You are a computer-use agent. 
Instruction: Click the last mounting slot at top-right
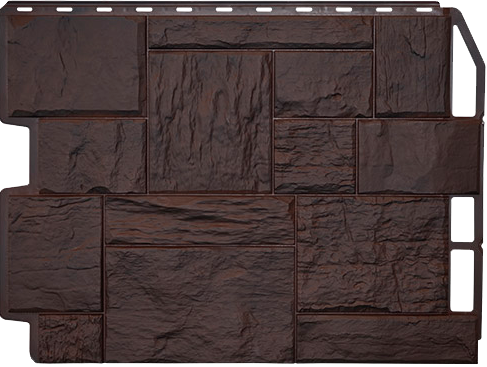point(424,10)
